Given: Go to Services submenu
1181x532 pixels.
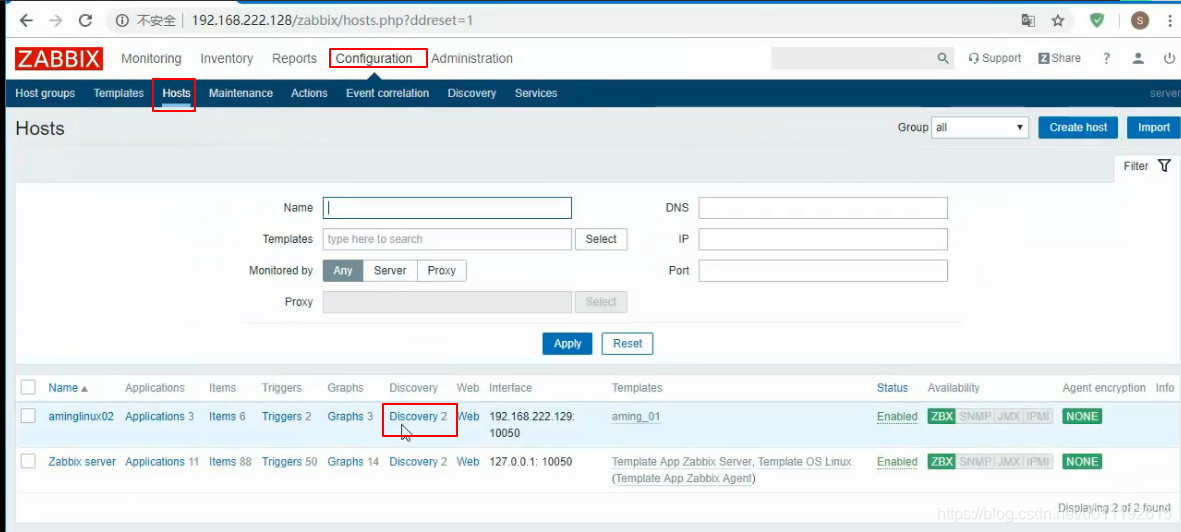Looking at the screenshot, I should [x=536, y=93].
